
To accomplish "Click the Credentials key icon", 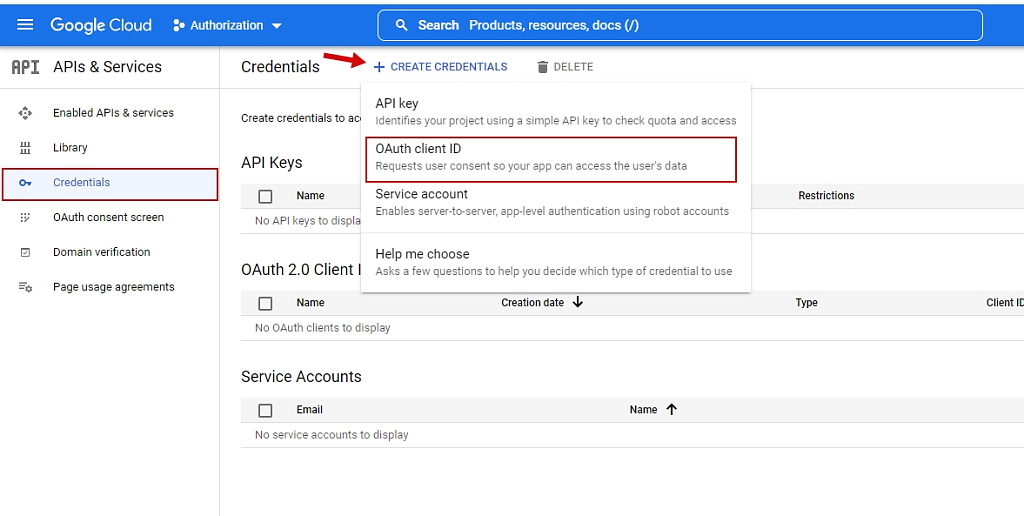I will [26, 183].
